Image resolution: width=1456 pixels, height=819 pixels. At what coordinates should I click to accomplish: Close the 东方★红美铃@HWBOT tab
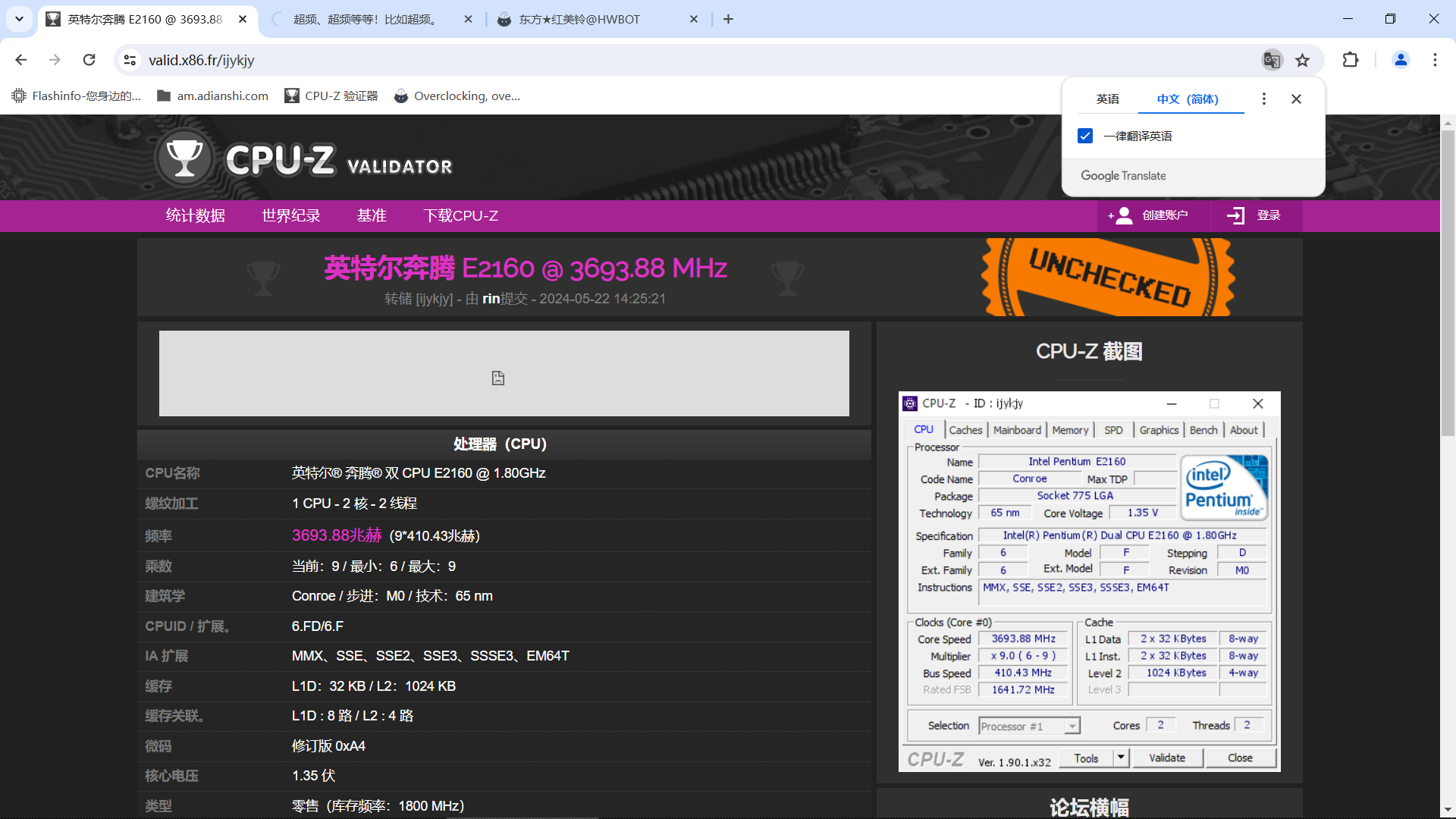click(693, 19)
